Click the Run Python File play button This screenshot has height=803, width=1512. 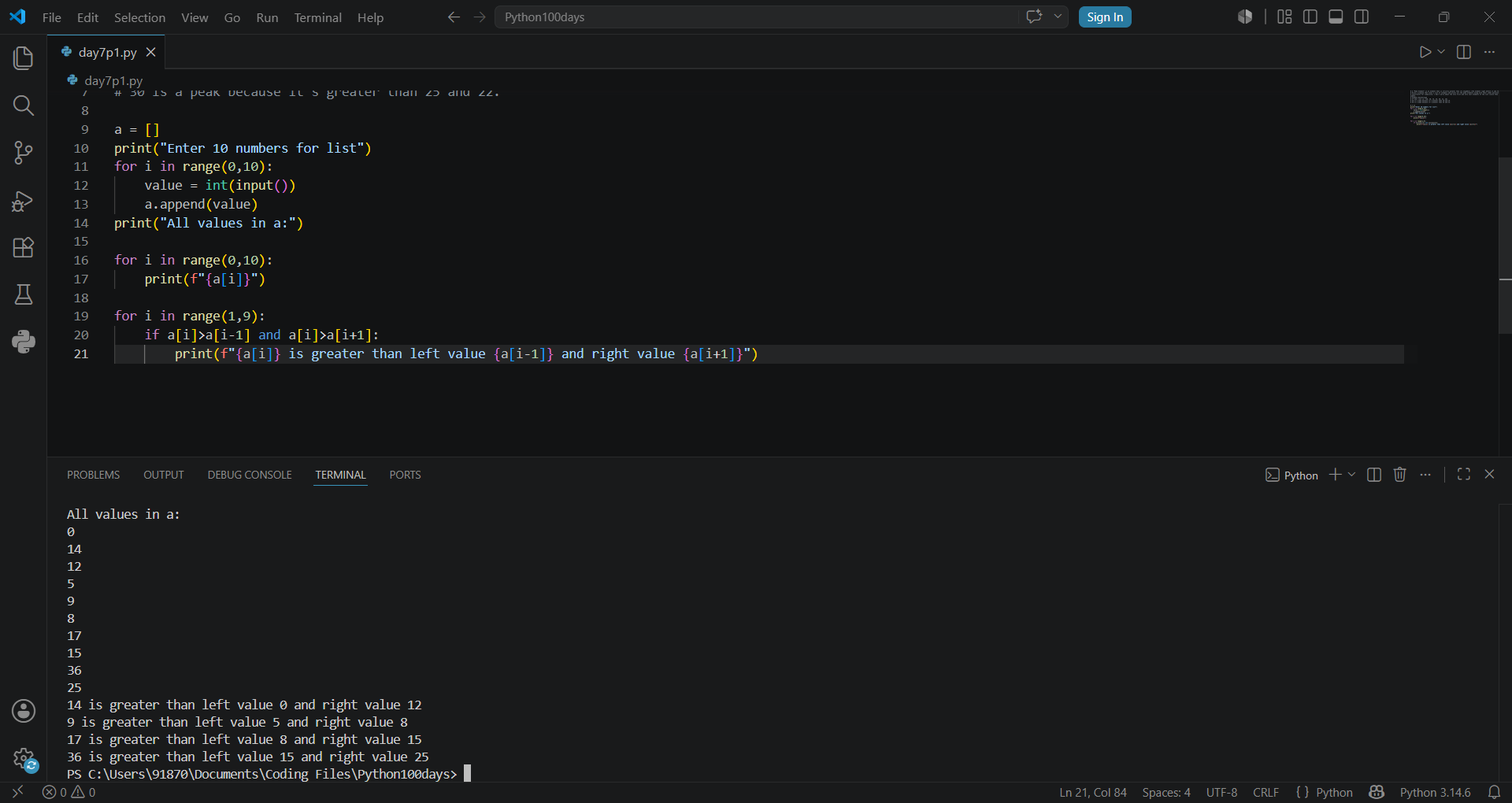click(1425, 52)
